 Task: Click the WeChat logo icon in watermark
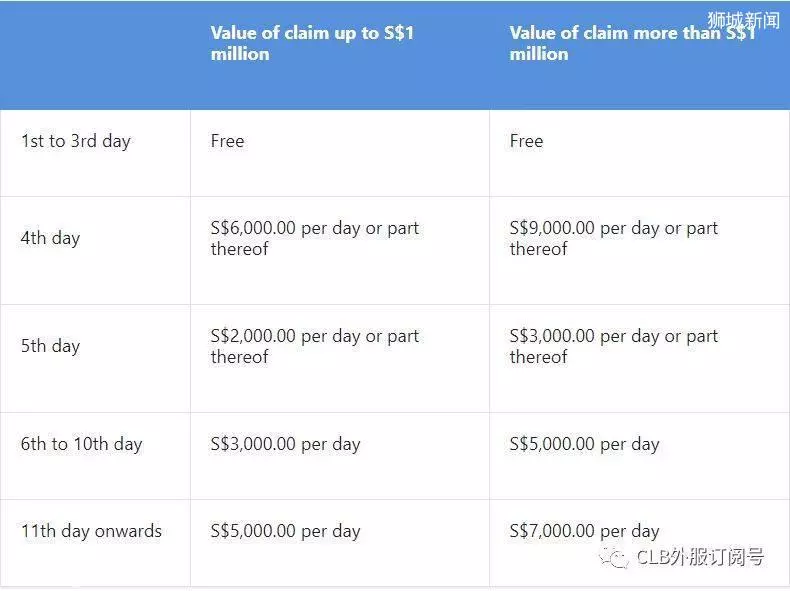pos(613,558)
